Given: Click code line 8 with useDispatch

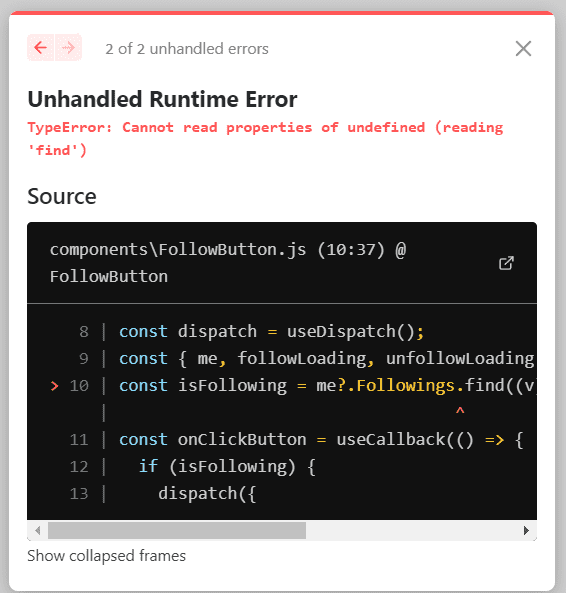Looking at the screenshot, I should click(272, 332).
